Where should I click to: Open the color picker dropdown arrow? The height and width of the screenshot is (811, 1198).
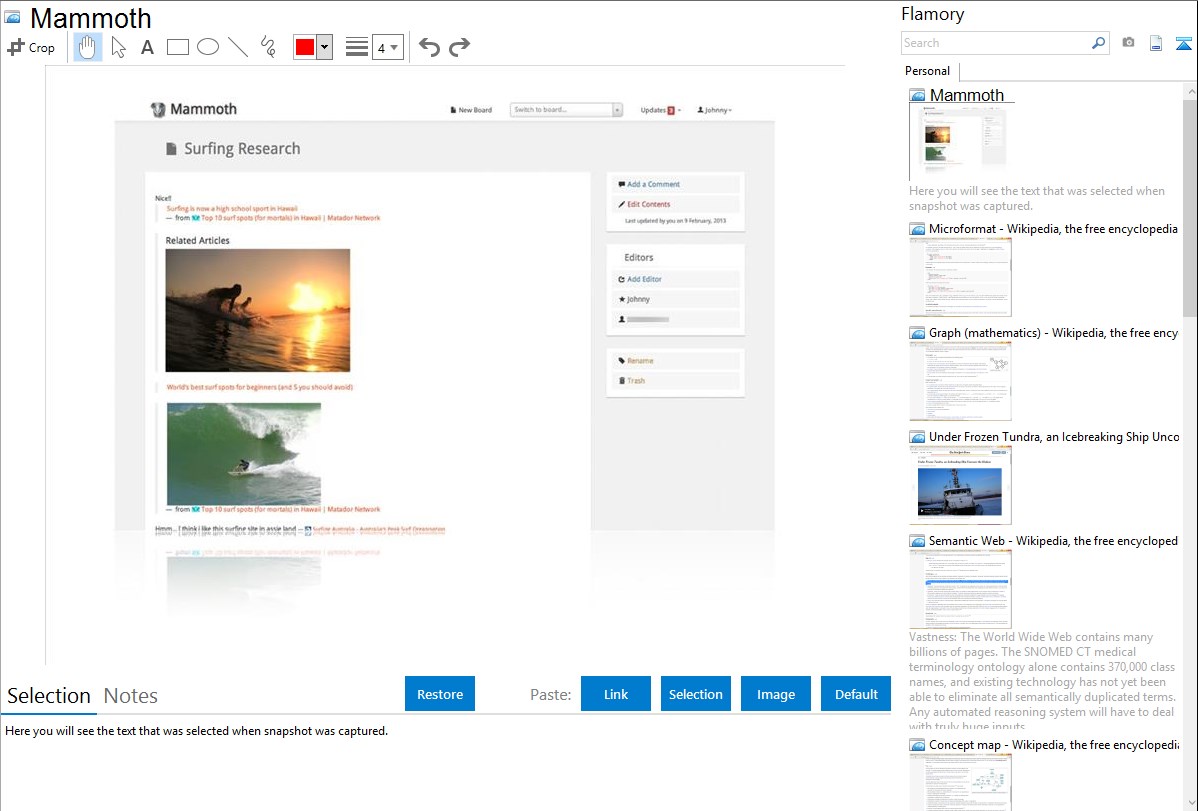coord(324,47)
